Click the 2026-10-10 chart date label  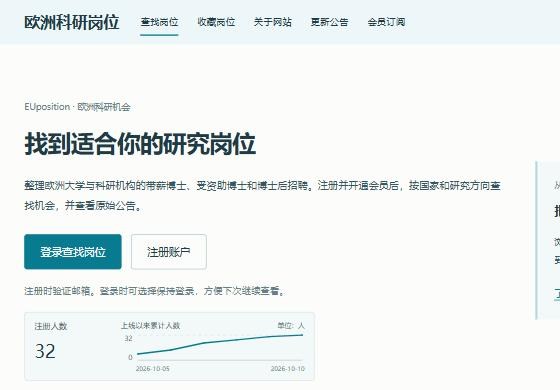pos(288,369)
